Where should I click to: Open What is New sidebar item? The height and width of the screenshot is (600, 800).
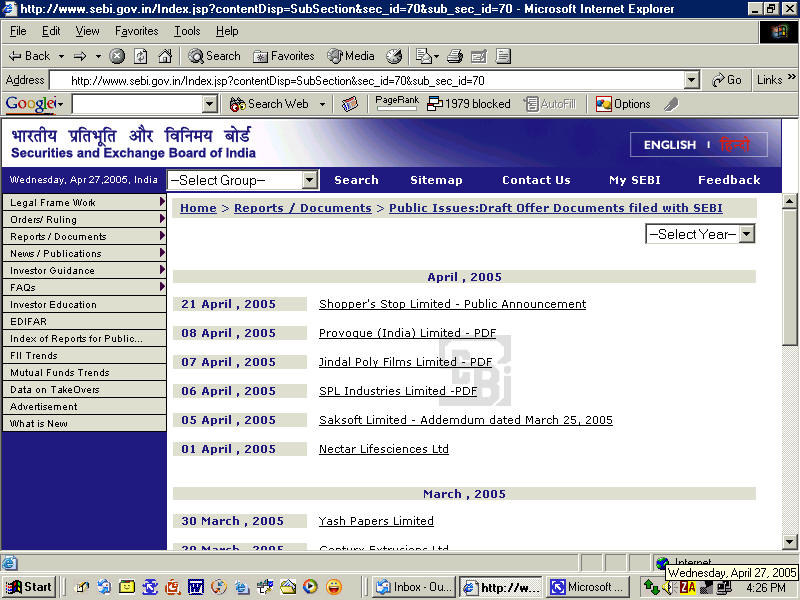84,423
